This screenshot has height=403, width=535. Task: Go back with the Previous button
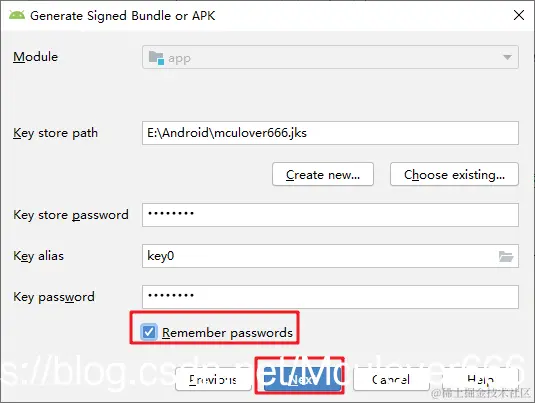click(x=213, y=379)
